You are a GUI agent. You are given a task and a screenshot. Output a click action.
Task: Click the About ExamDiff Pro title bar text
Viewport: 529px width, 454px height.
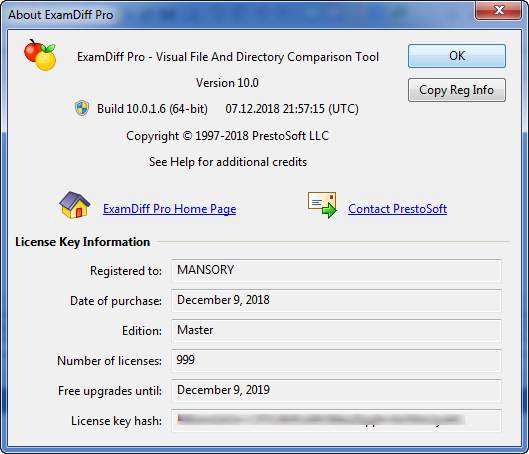coord(61,15)
